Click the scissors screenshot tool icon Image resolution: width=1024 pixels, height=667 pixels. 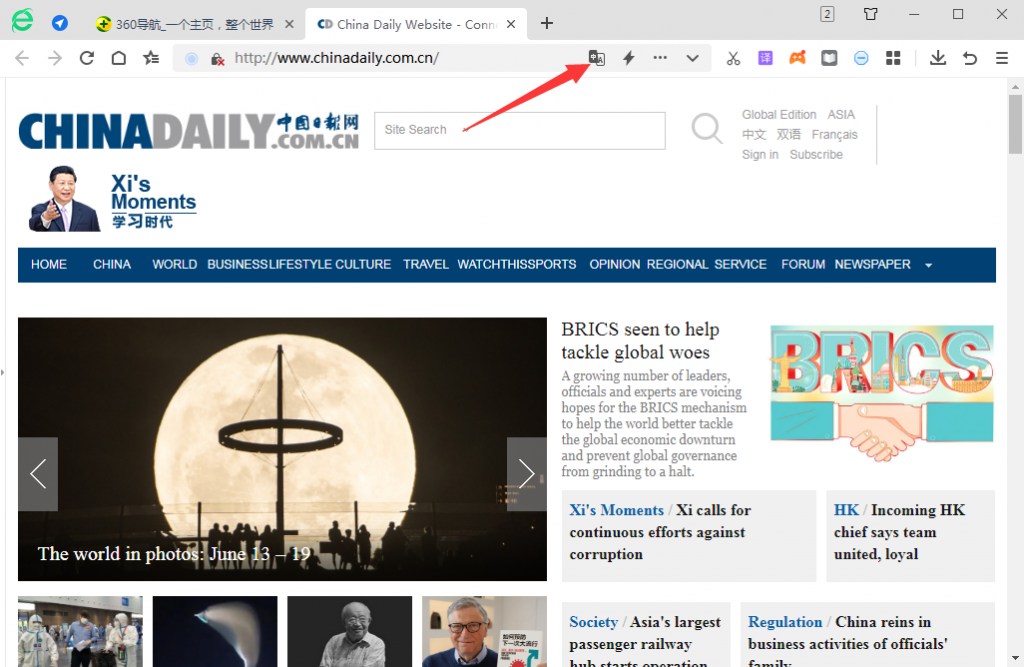[x=733, y=58]
